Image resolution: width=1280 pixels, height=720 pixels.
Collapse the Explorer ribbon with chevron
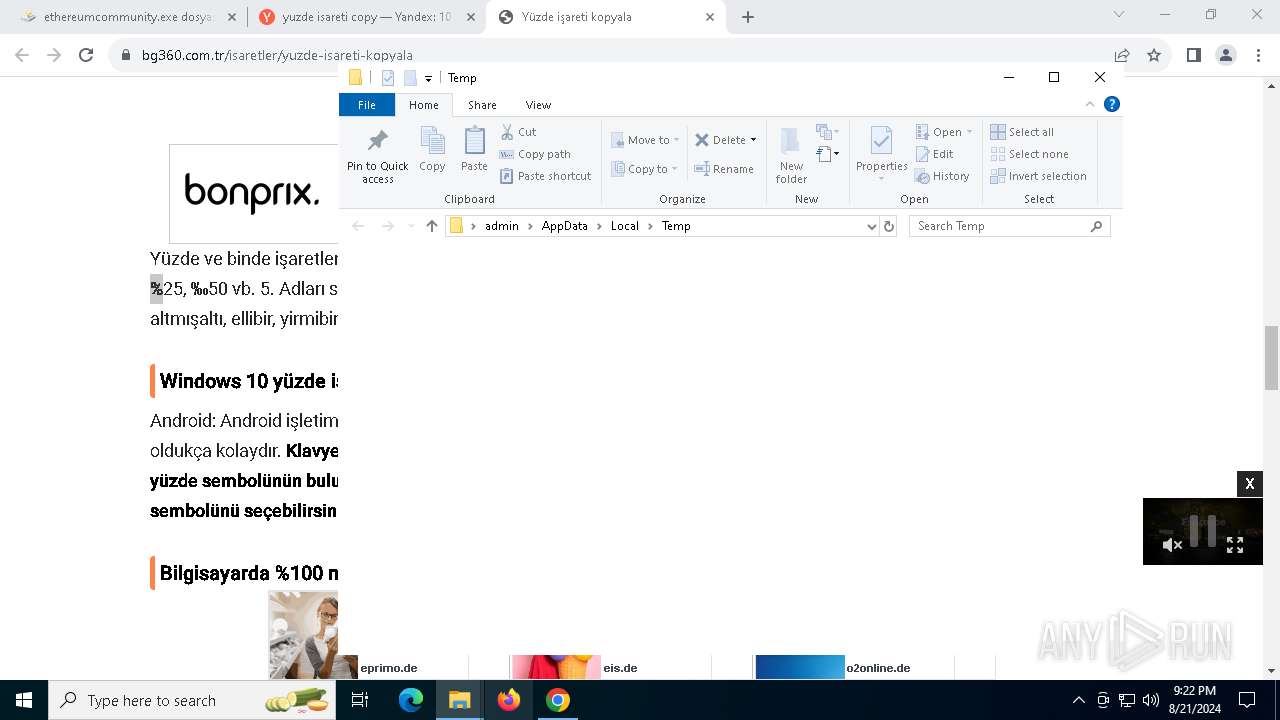click(x=1090, y=104)
